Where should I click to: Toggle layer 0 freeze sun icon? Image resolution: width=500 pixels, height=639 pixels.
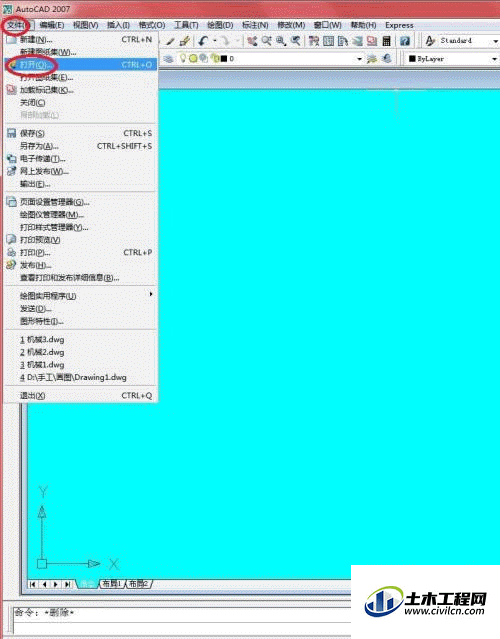click(193, 59)
